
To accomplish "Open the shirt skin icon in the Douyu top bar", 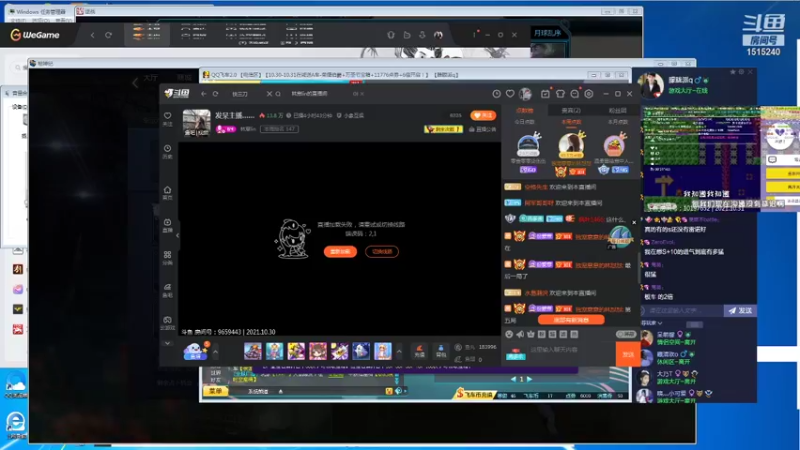I will pyautogui.click(x=560, y=94).
